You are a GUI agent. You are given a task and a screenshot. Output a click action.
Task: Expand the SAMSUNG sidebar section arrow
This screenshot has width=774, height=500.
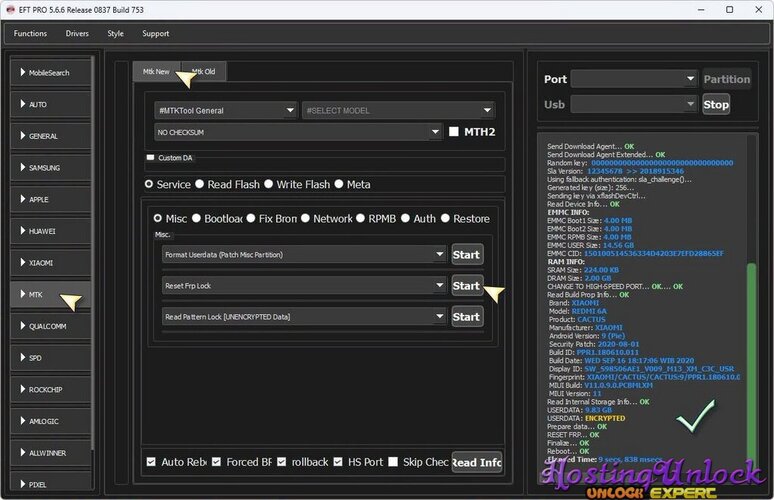coord(23,167)
